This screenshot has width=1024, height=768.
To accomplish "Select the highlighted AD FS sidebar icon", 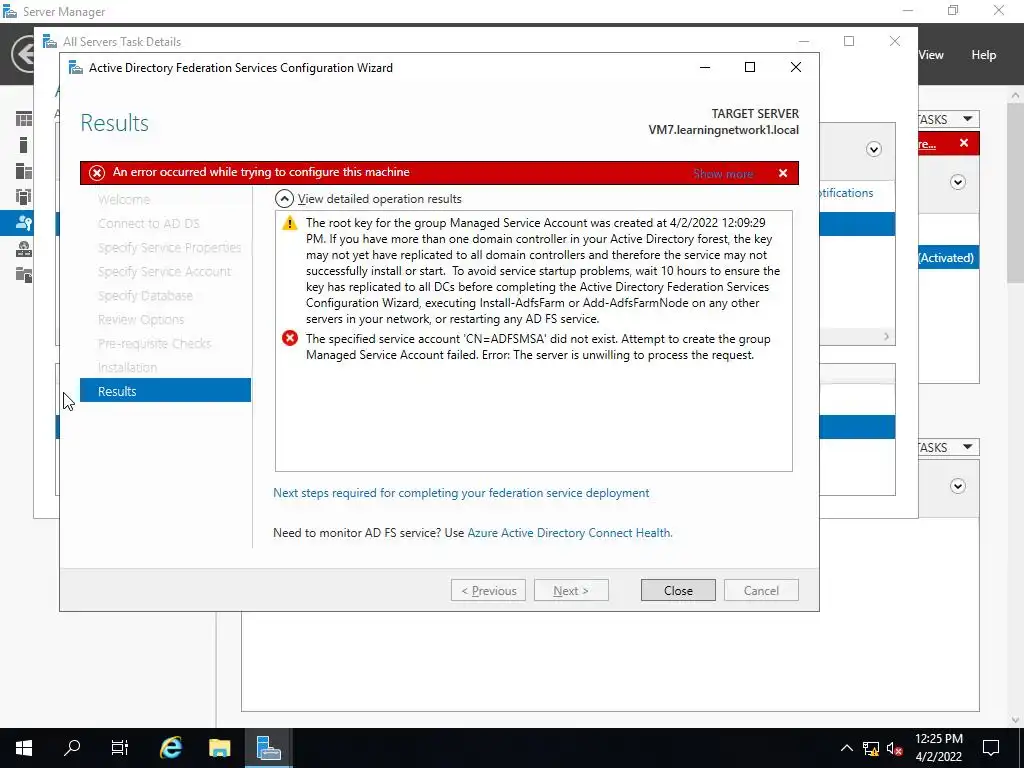I will pos(24,223).
